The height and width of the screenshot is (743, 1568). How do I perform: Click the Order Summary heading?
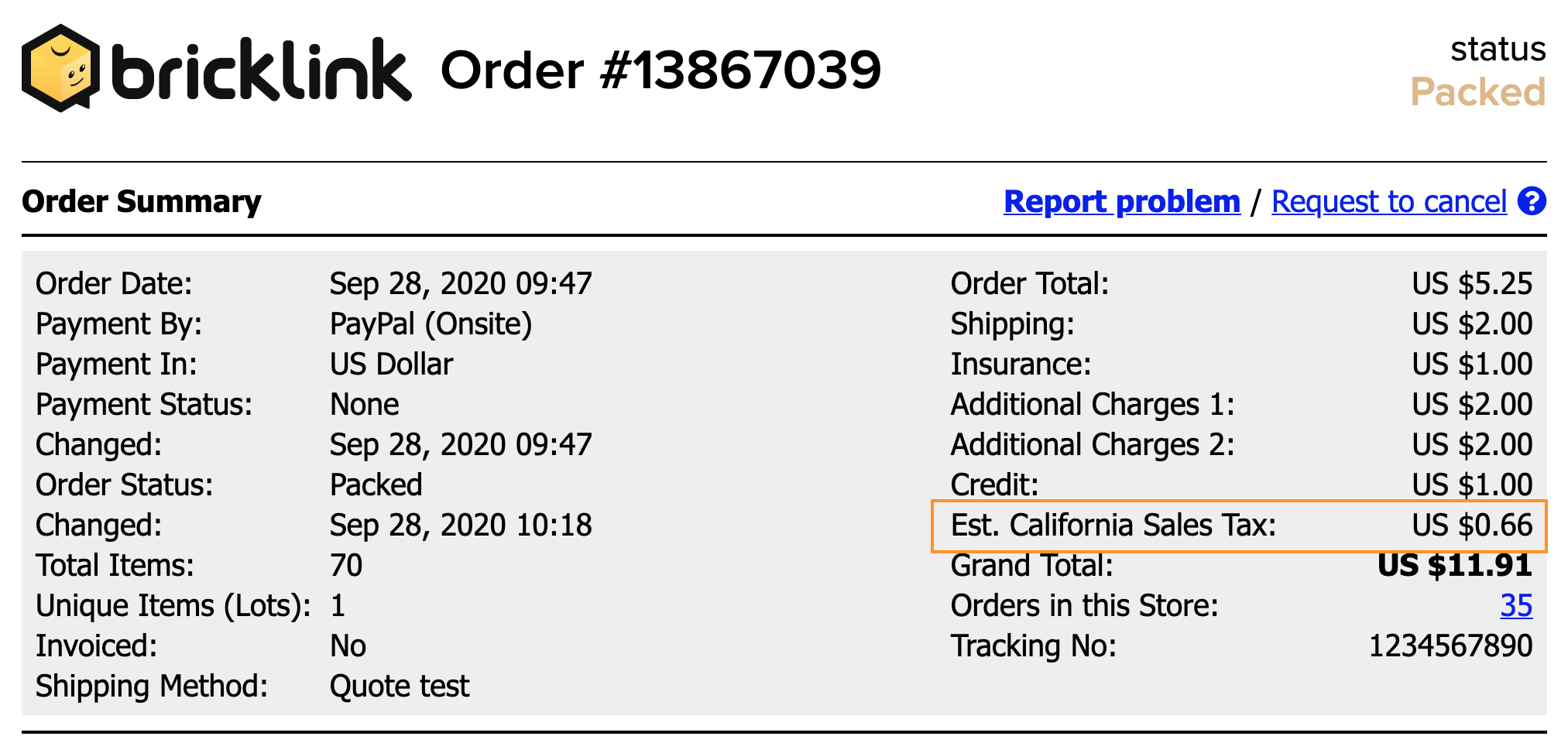(x=142, y=201)
